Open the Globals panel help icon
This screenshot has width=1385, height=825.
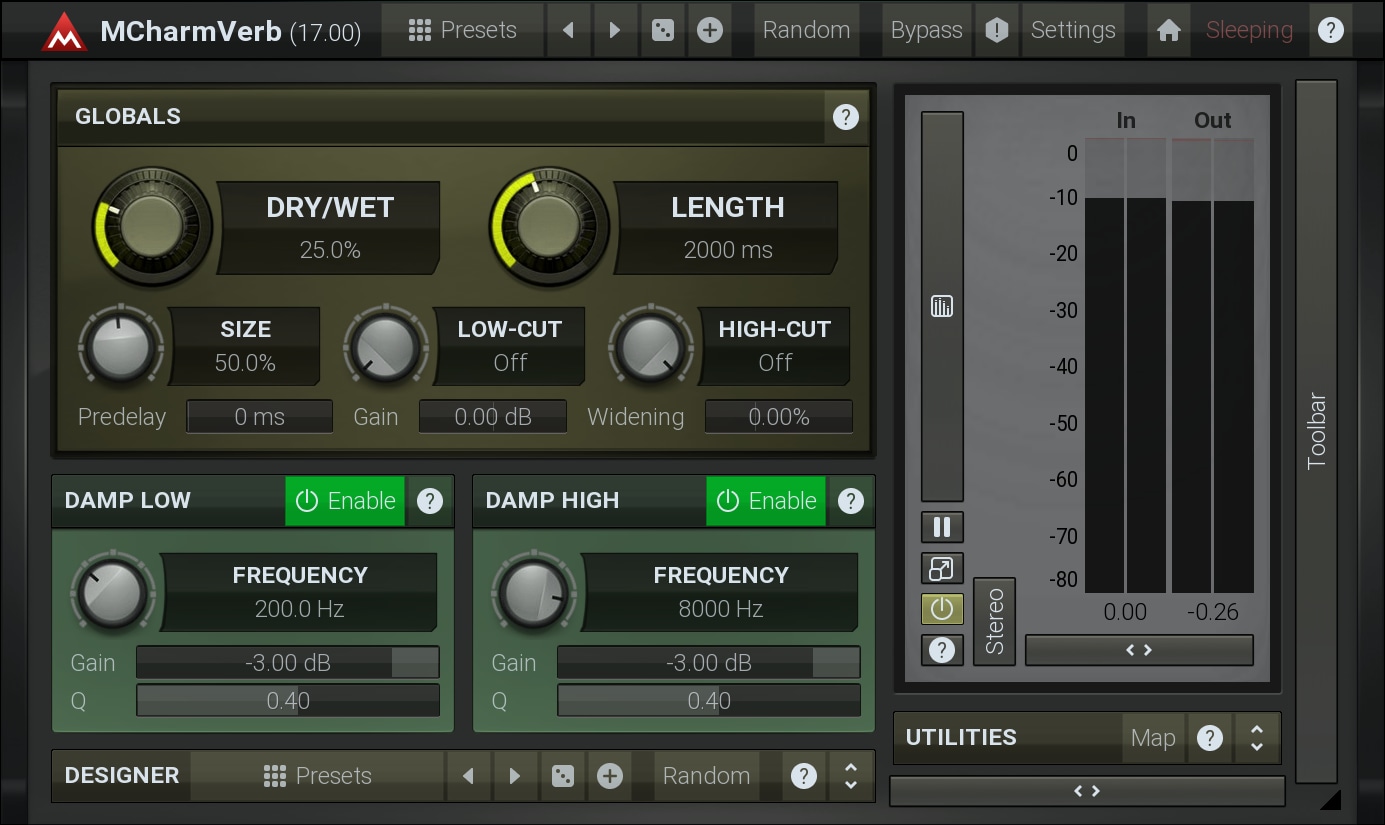coord(845,117)
